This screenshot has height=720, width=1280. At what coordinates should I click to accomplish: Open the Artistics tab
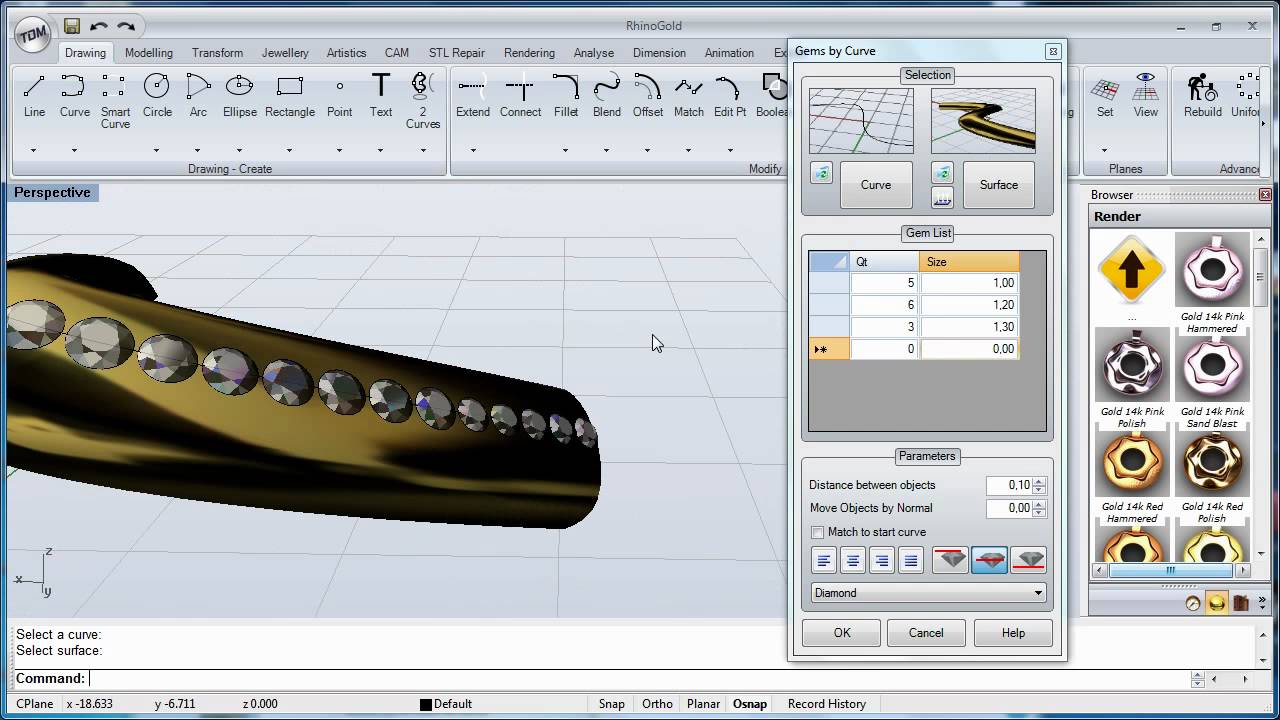347,53
